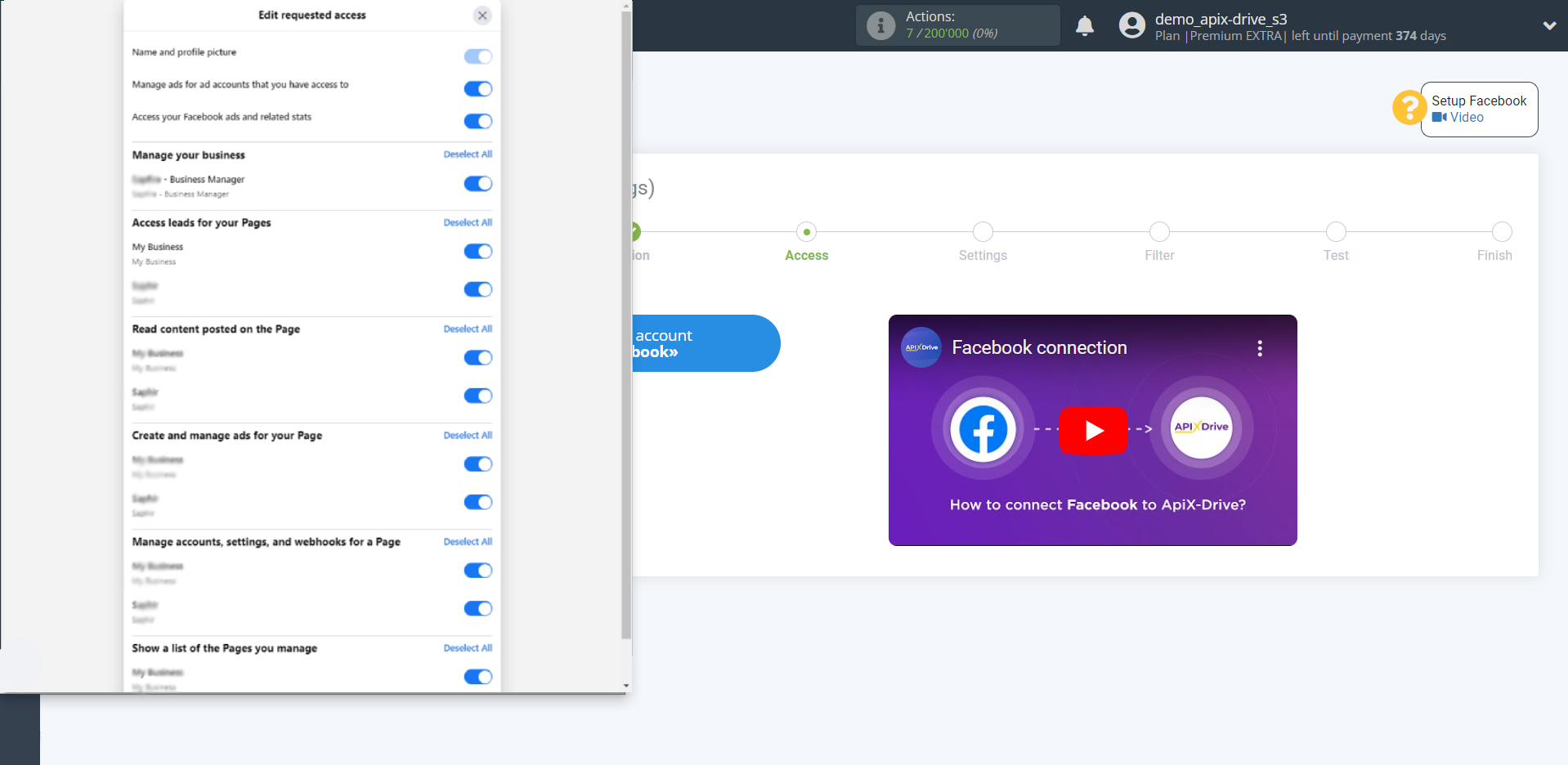Click the ApiXDrive logo circle in video thumbnail
Image resolution: width=1568 pixels, height=765 pixels.
pos(1201,427)
